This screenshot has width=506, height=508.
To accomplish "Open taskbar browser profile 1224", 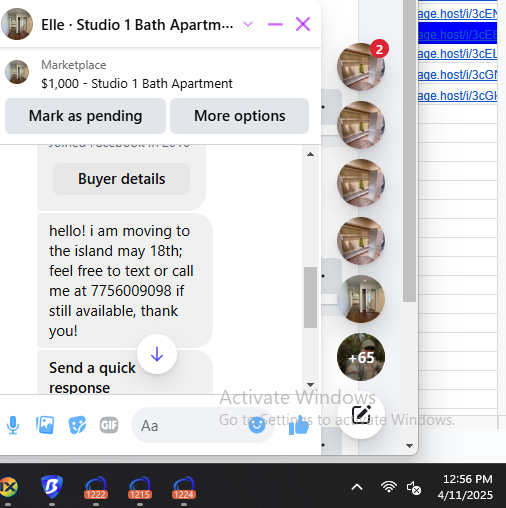I will click(184, 488).
